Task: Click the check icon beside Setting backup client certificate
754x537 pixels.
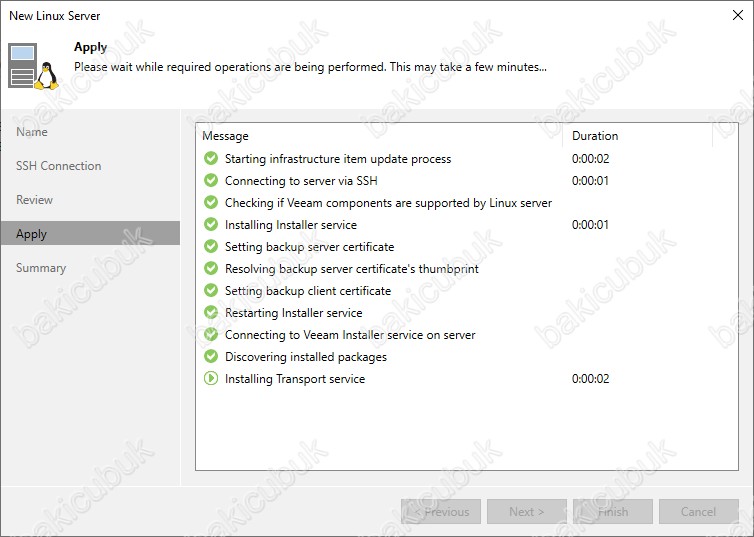Action: click(211, 290)
